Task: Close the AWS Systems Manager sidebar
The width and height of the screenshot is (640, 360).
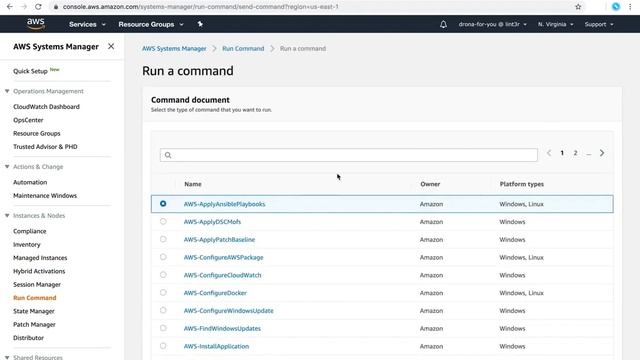Action: [x=111, y=47]
